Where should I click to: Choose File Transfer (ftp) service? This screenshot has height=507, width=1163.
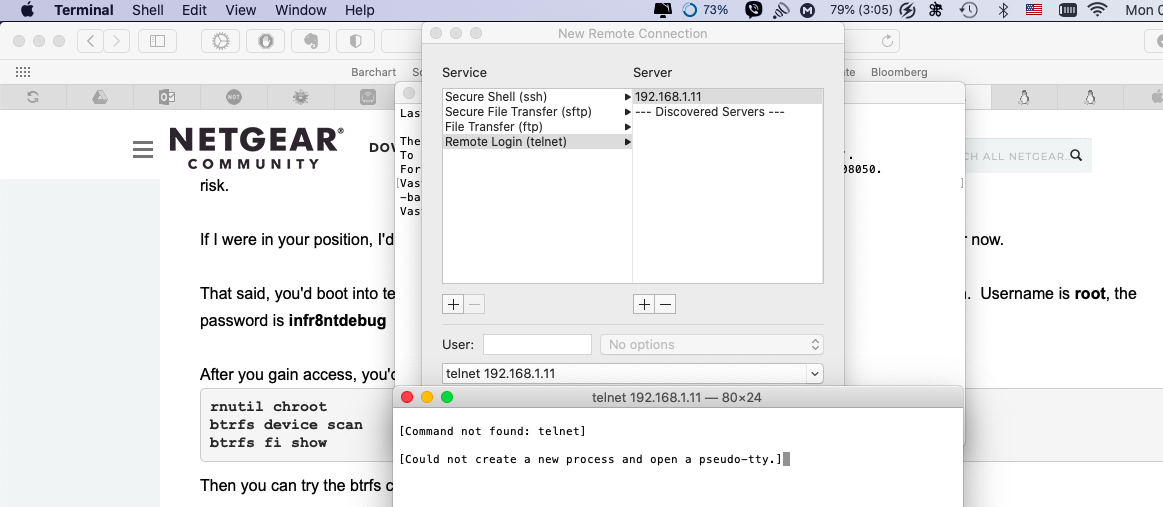pos(493,127)
